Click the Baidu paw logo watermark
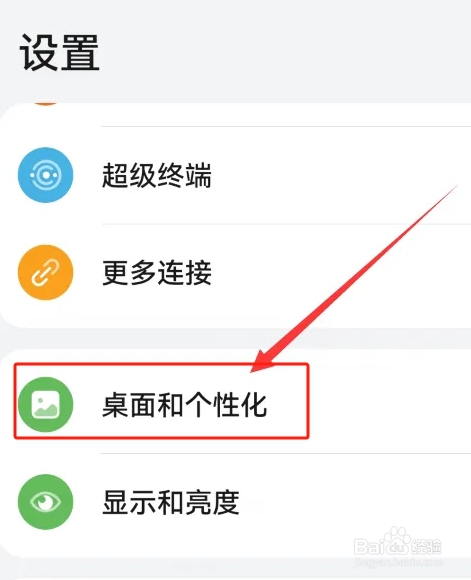 pyautogui.click(x=396, y=540)
